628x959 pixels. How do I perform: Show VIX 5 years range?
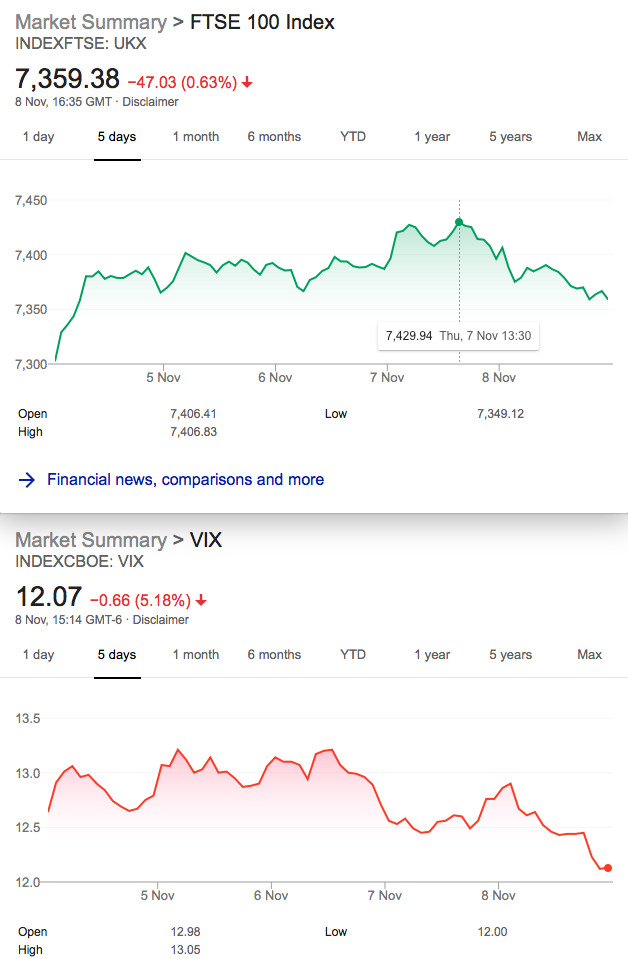tap(511, 655)
